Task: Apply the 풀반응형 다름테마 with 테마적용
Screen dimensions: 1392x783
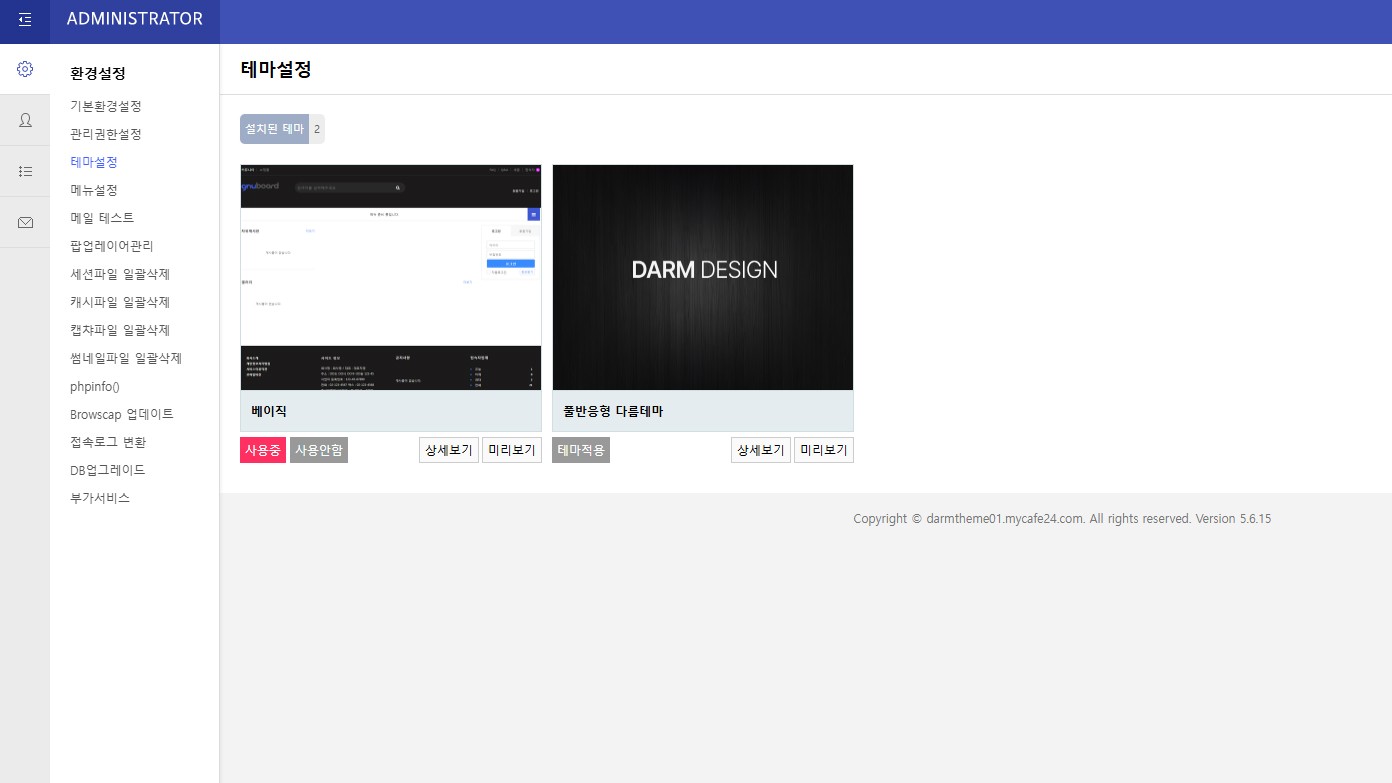Action: (x=581, y=450)
